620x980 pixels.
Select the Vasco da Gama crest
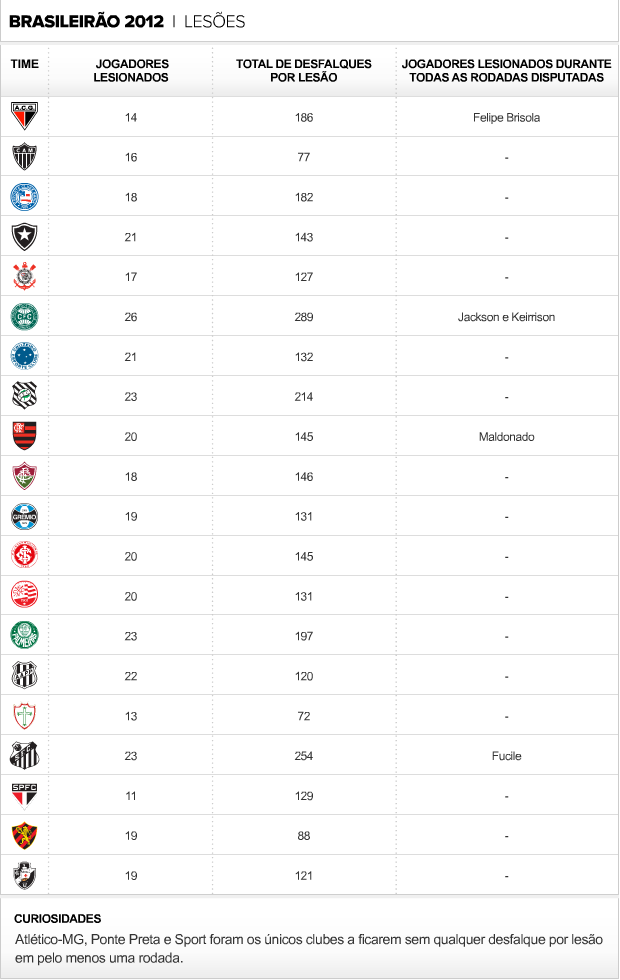(24, 875)
